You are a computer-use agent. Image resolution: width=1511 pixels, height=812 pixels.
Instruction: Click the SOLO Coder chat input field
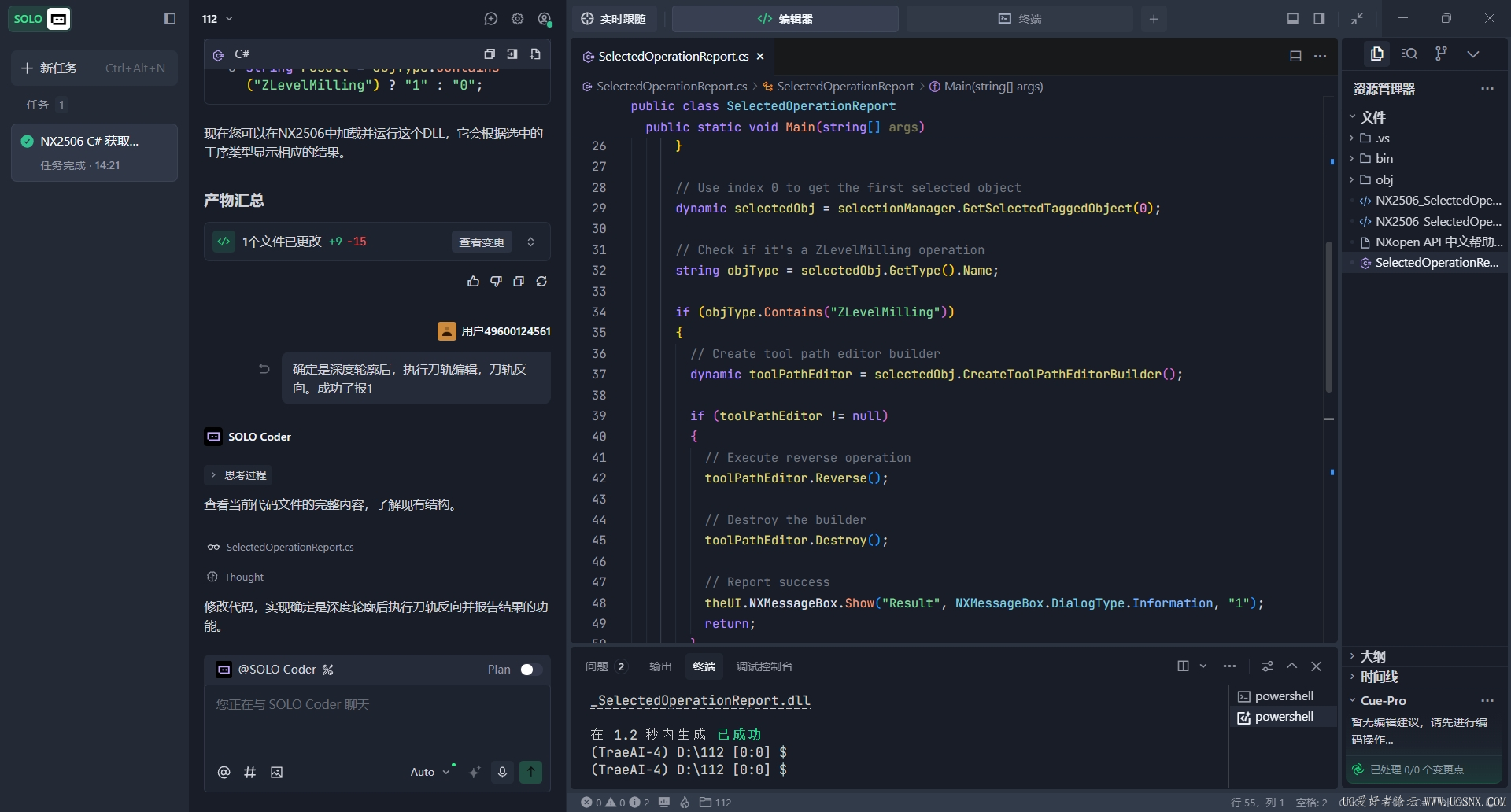click(376, 720)
